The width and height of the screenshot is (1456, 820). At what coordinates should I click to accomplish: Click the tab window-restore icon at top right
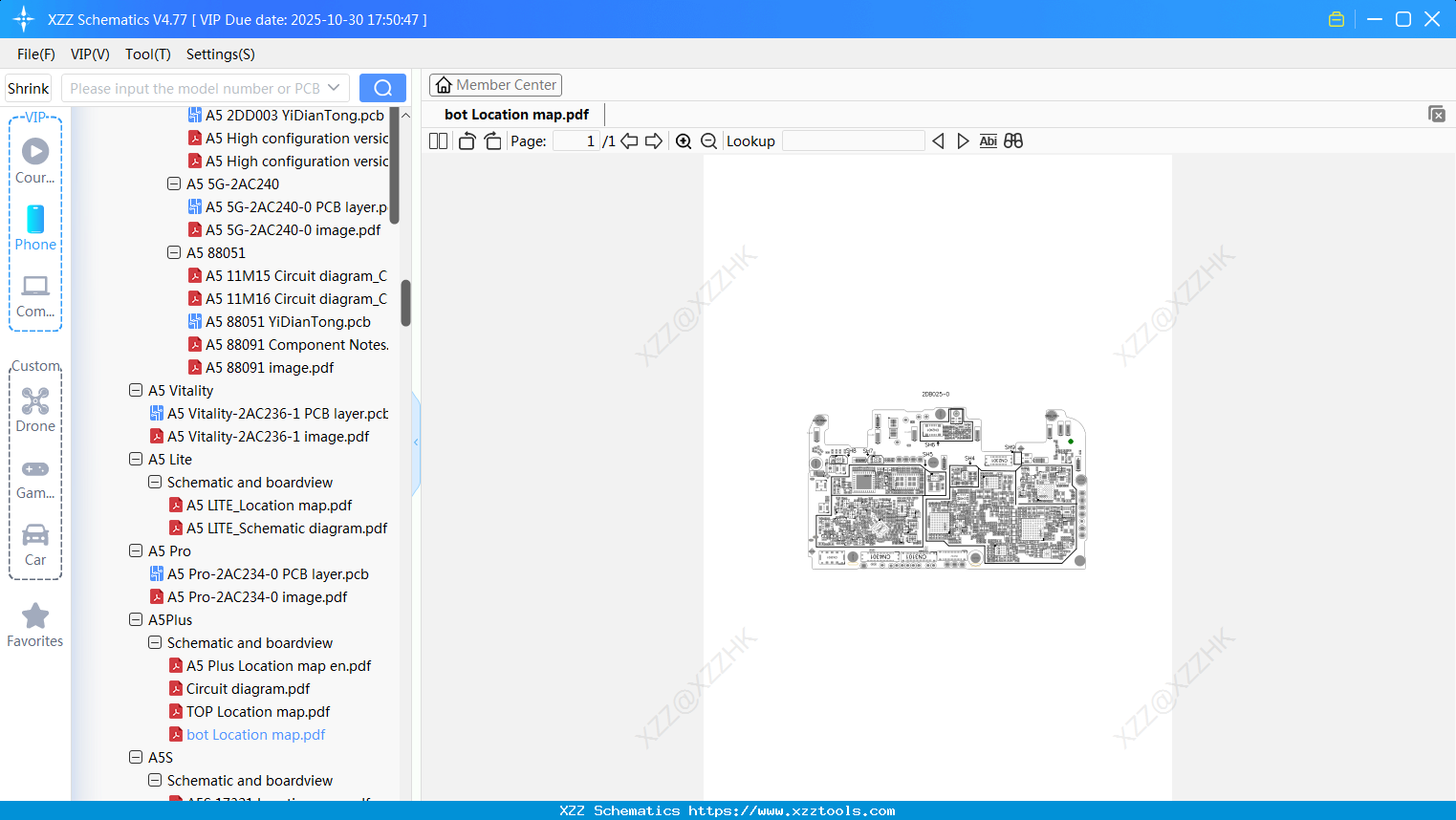tap(1436, 114)
